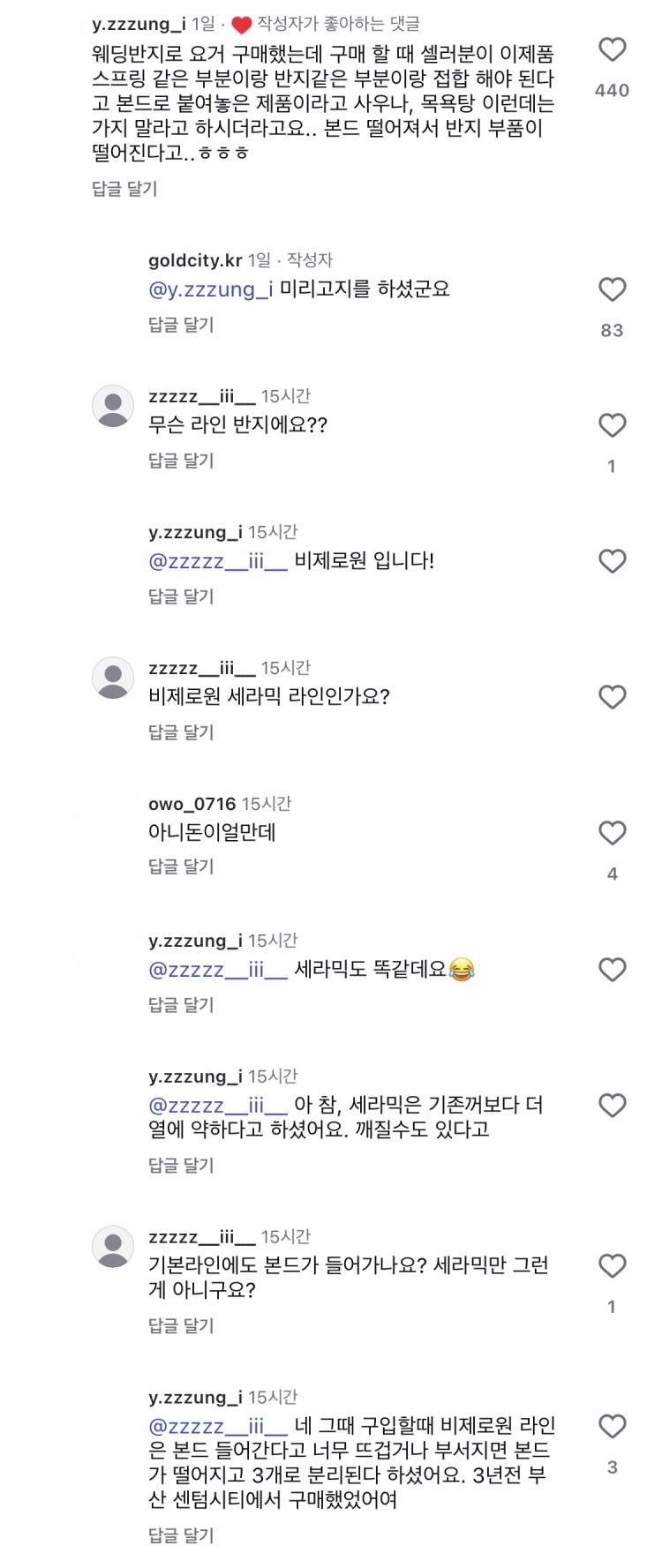
Task: Tap heart on "기본라인에도 본드가" comment
Action: point(612,1266)
